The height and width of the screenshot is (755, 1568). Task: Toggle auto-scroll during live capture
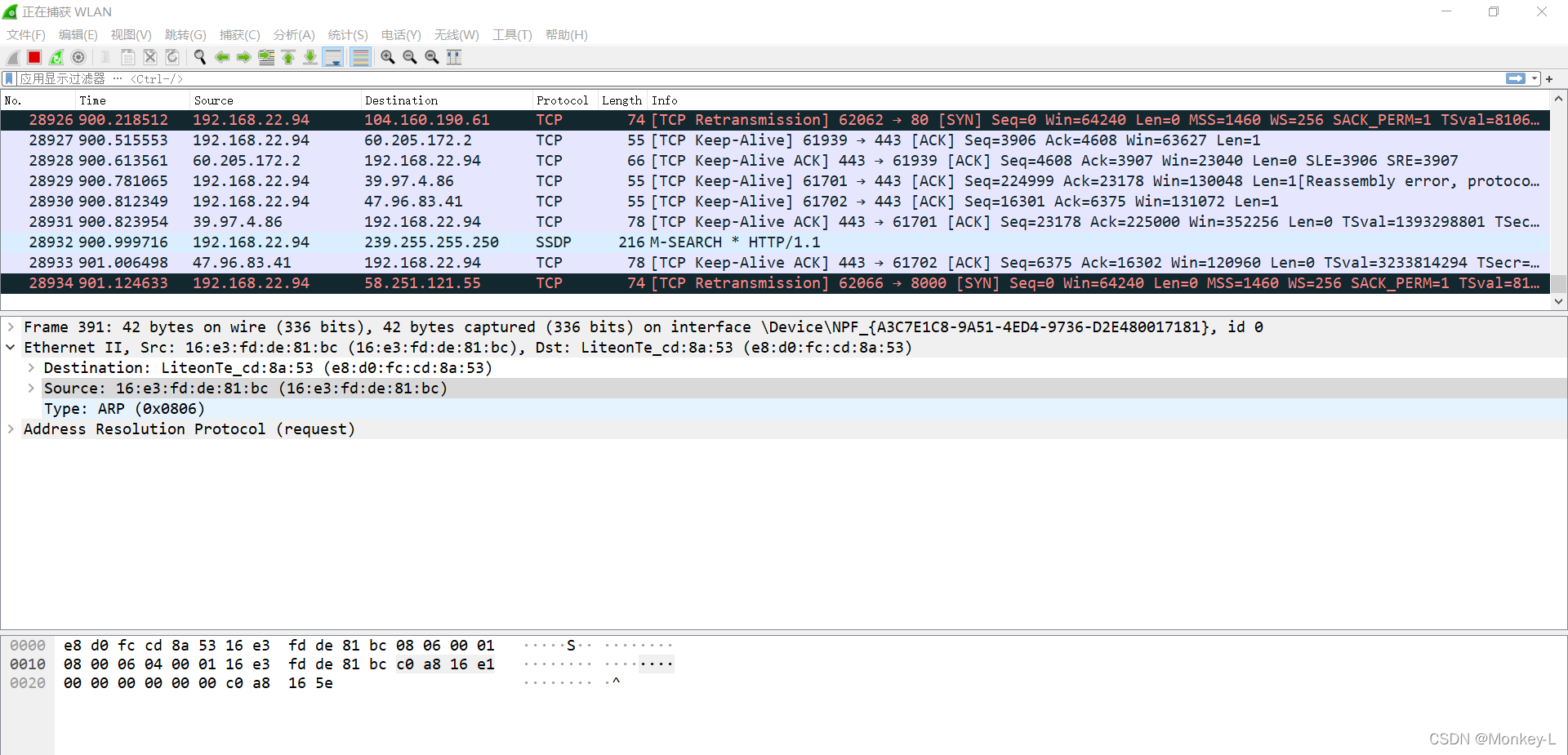coord(333,57)
